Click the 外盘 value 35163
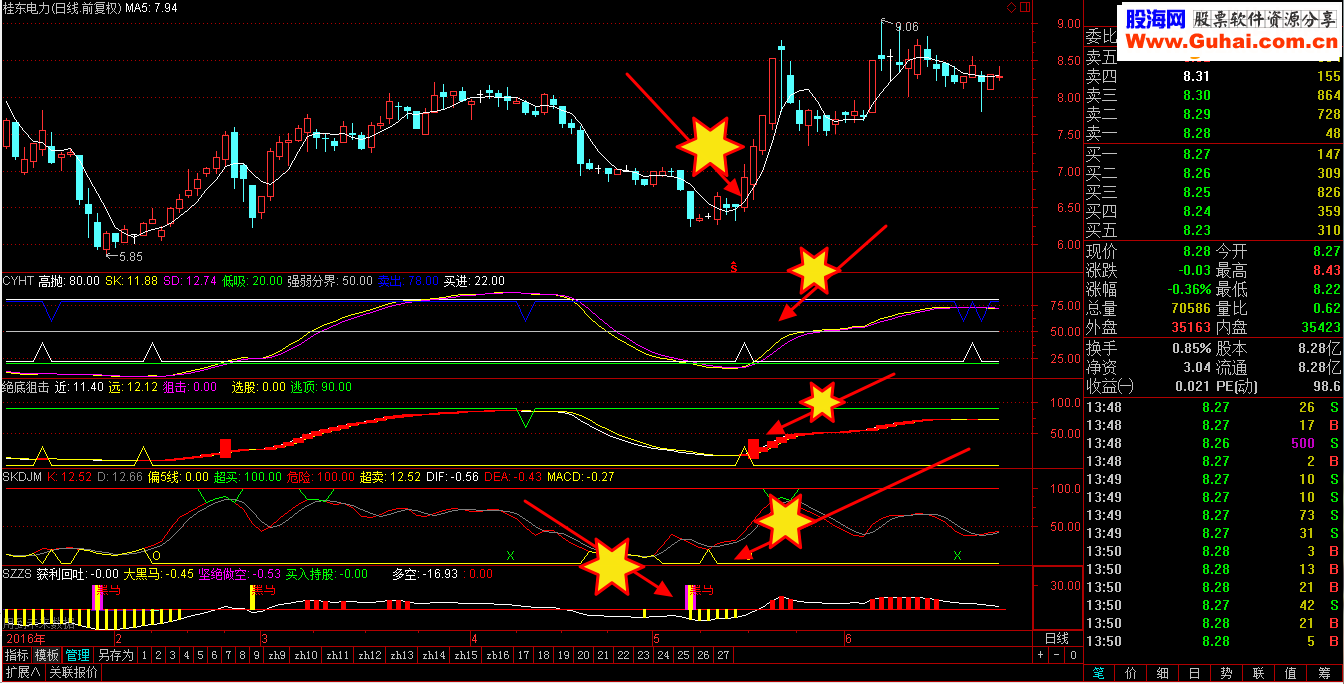The image size is (1344, 684). (x=1190, y=327)
